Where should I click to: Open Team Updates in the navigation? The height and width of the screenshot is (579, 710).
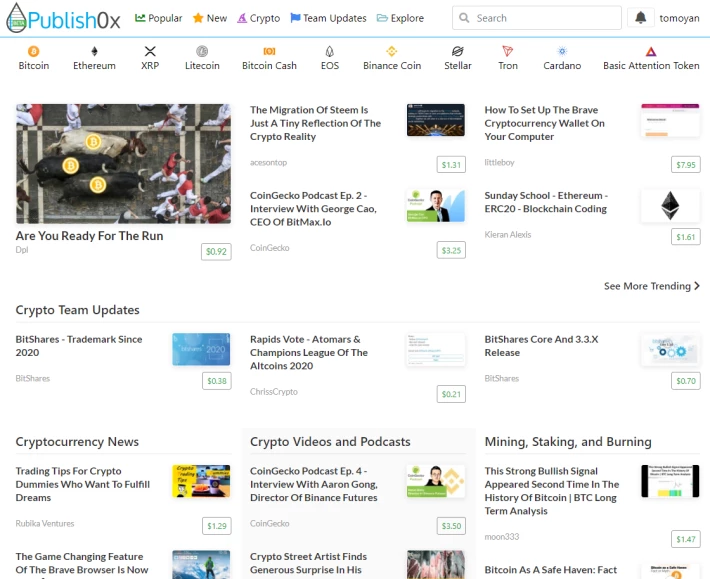tap(328, 18)
